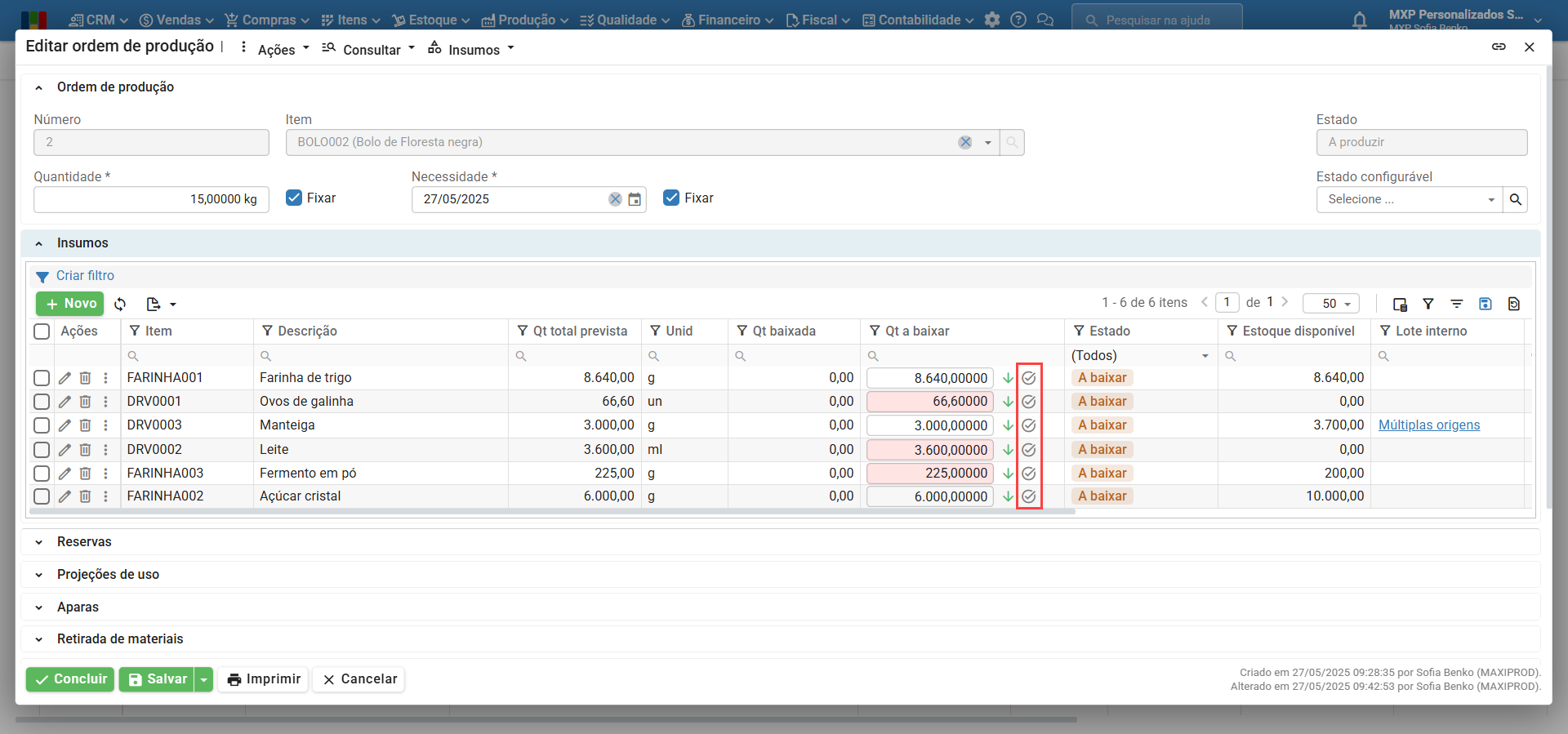Click the green down arrow for Leite row
The height and width of the screenshot is (734, 1568).
point(1008,450)
